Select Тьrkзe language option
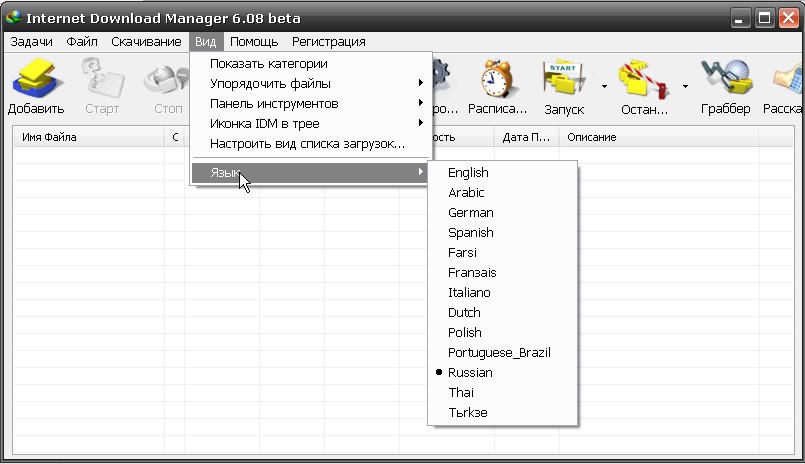Screen dimensions: 805x464 point(503,413)
